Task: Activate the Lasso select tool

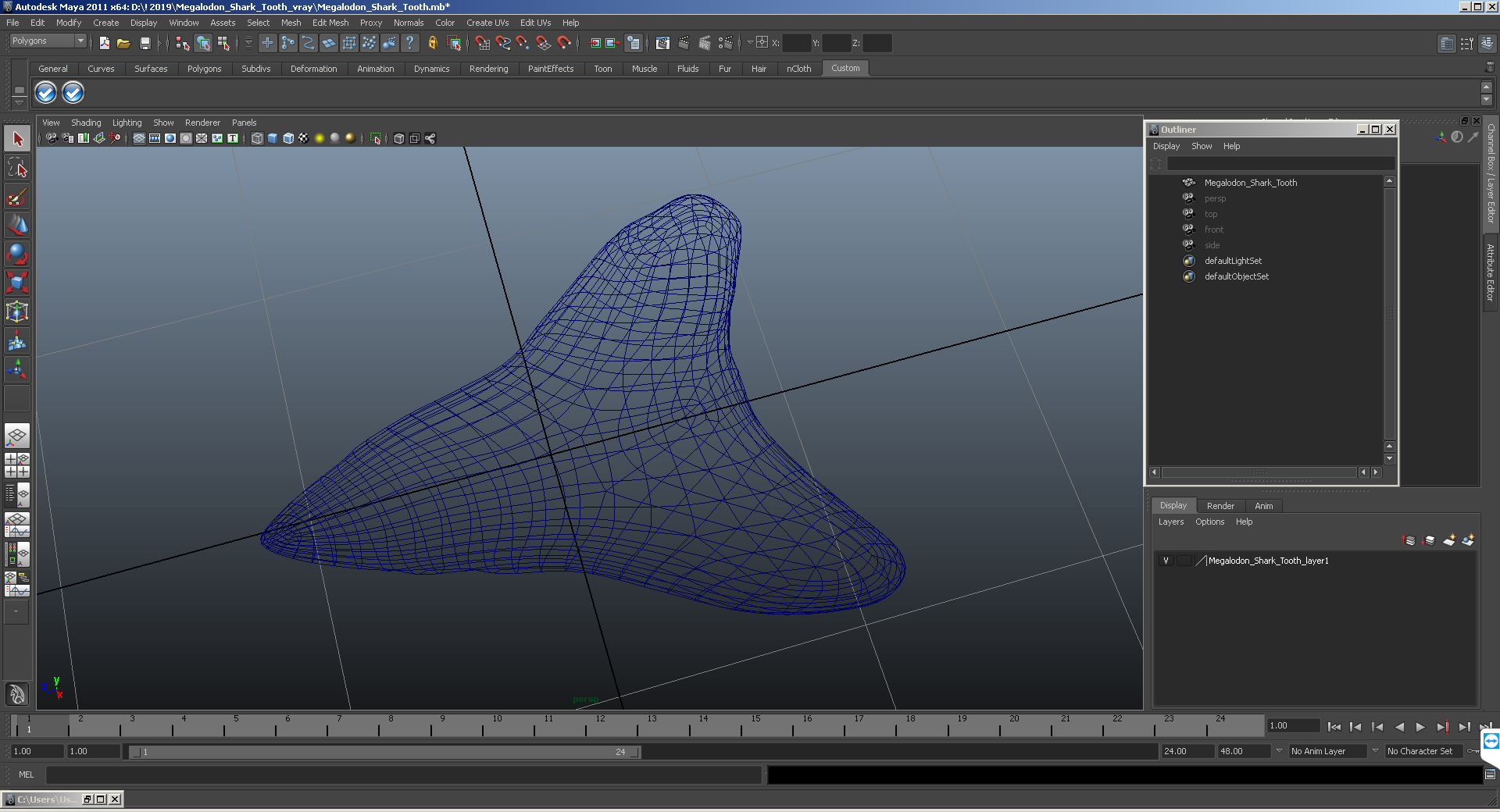Action: pyautogui.click(x=17, y=167)
